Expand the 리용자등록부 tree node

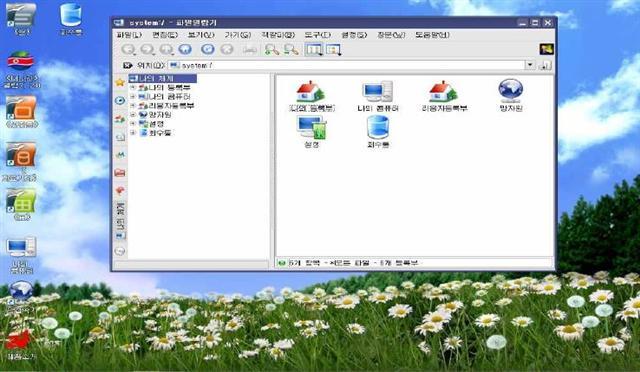132,105
